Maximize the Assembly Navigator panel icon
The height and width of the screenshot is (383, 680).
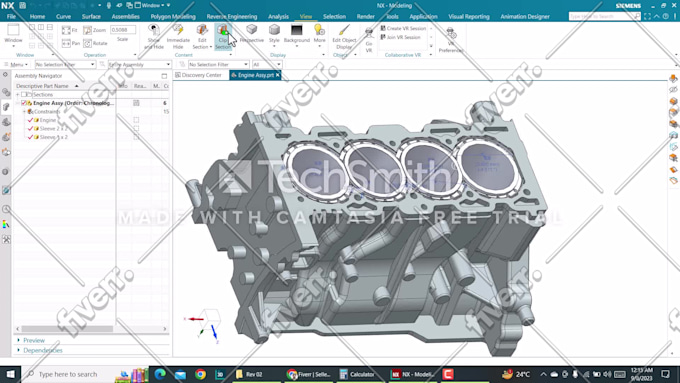[x=164, y=75]
